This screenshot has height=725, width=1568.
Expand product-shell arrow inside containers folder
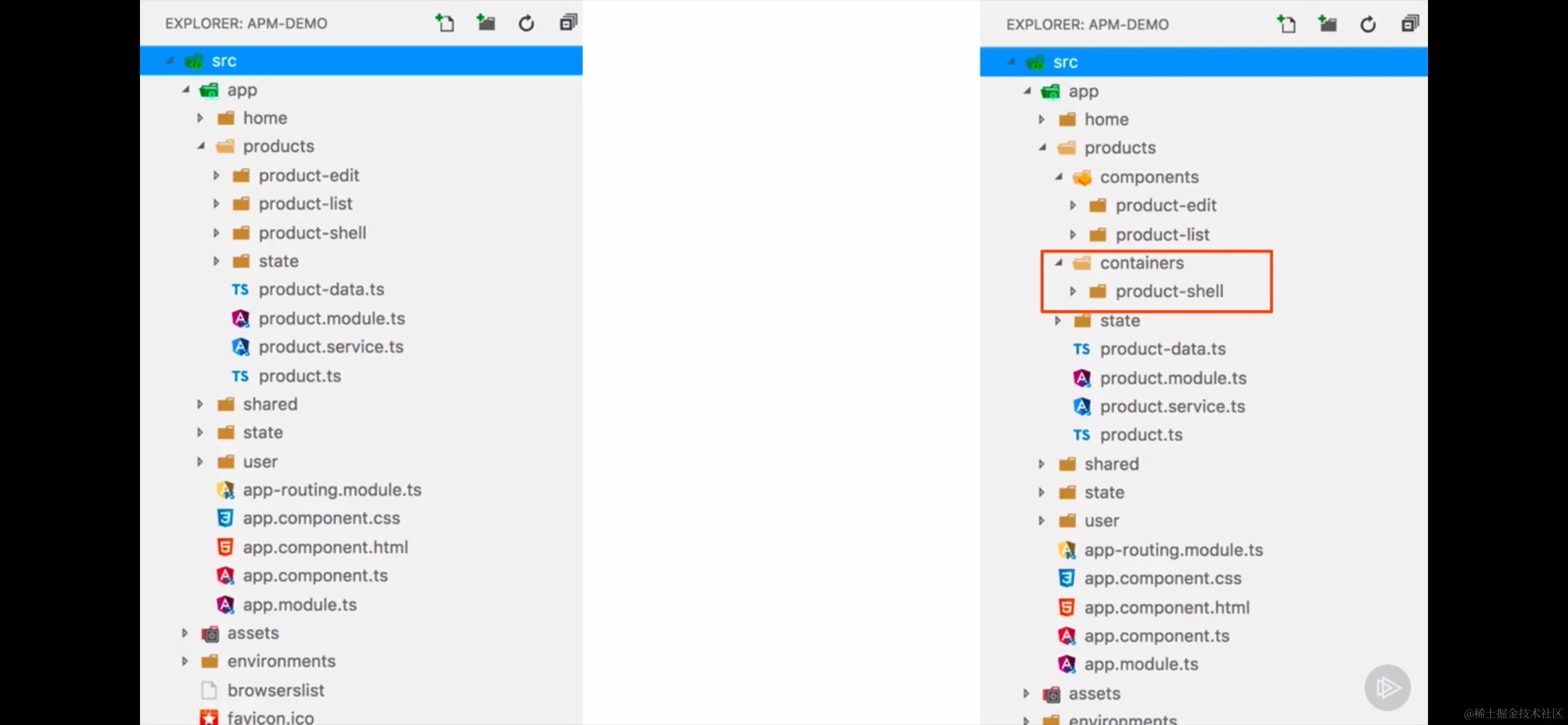[1073, 291]
